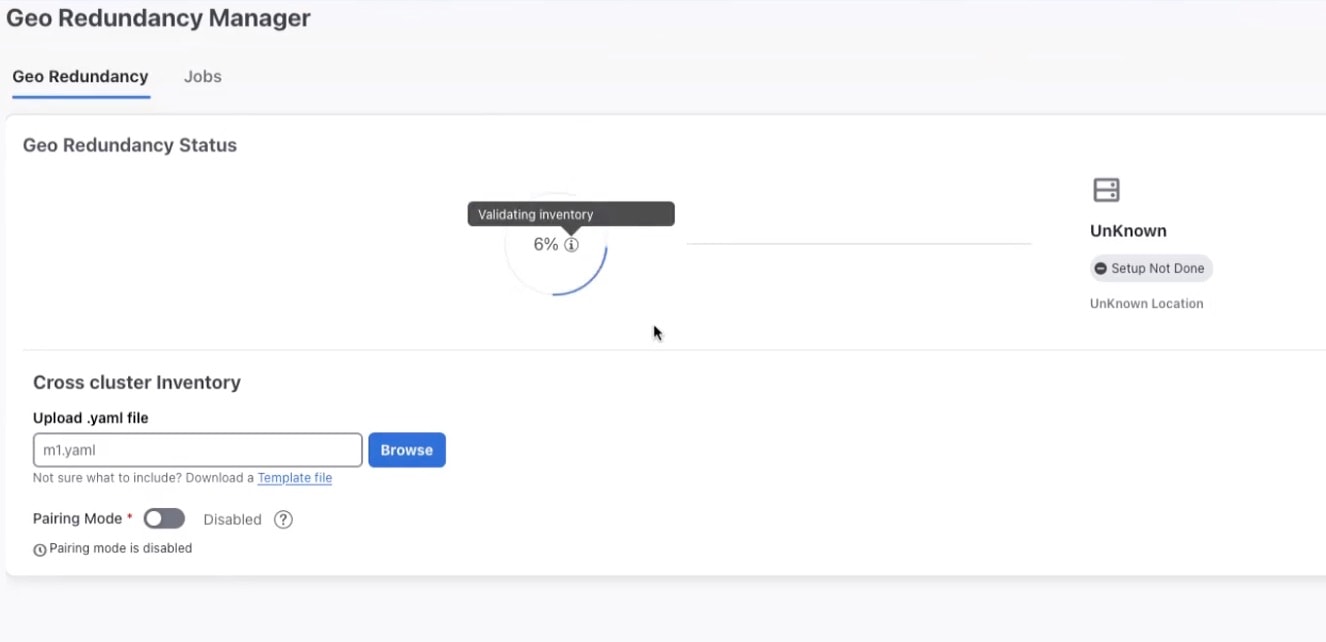
Task: Click the minus icon in Setup Not Done badge
Action: point(1101,269)
